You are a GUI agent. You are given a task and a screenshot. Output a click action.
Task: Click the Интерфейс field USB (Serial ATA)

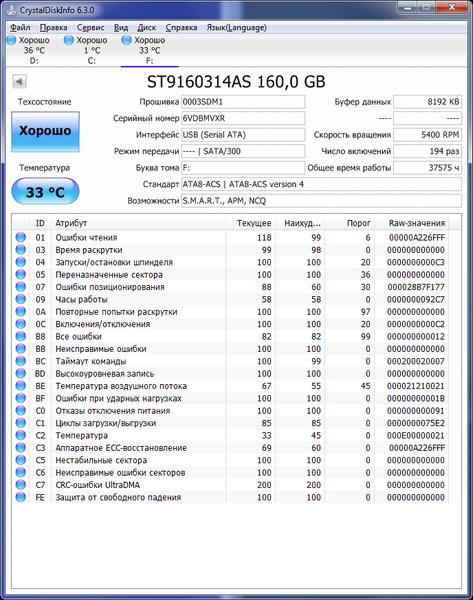coord(243,135)
